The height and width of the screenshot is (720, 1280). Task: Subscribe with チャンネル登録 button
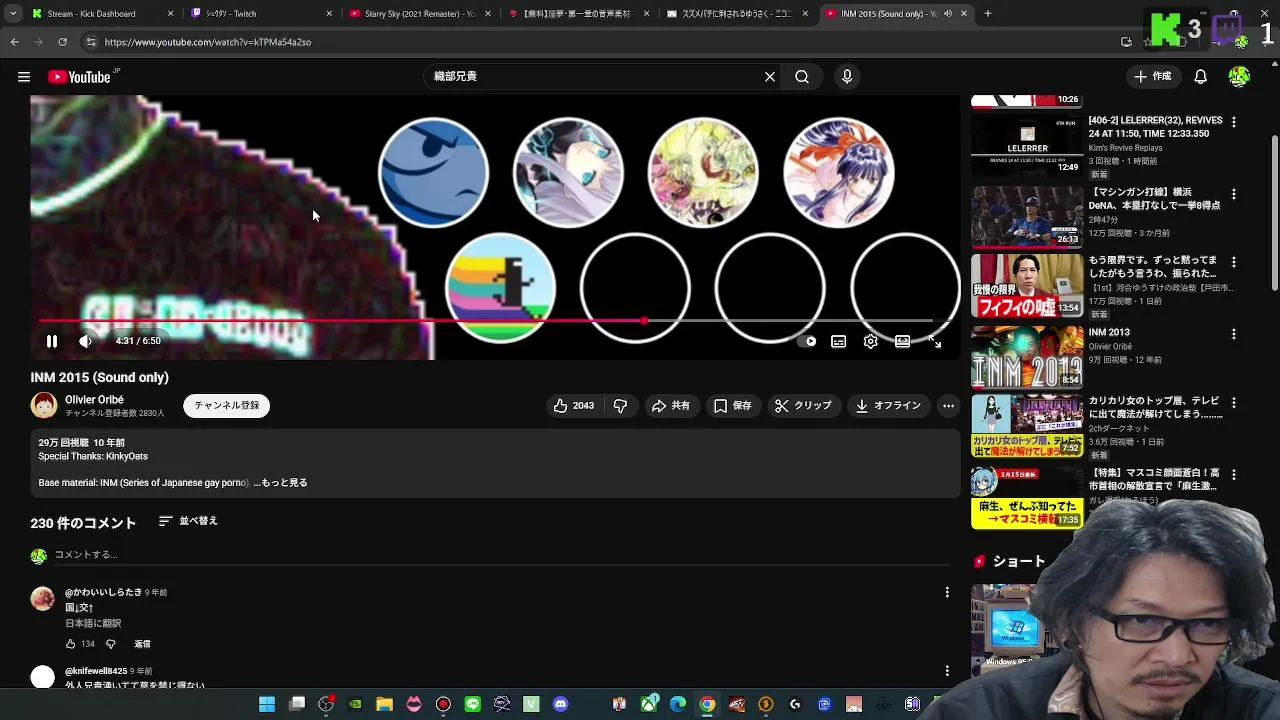click(x=226, y=405)
